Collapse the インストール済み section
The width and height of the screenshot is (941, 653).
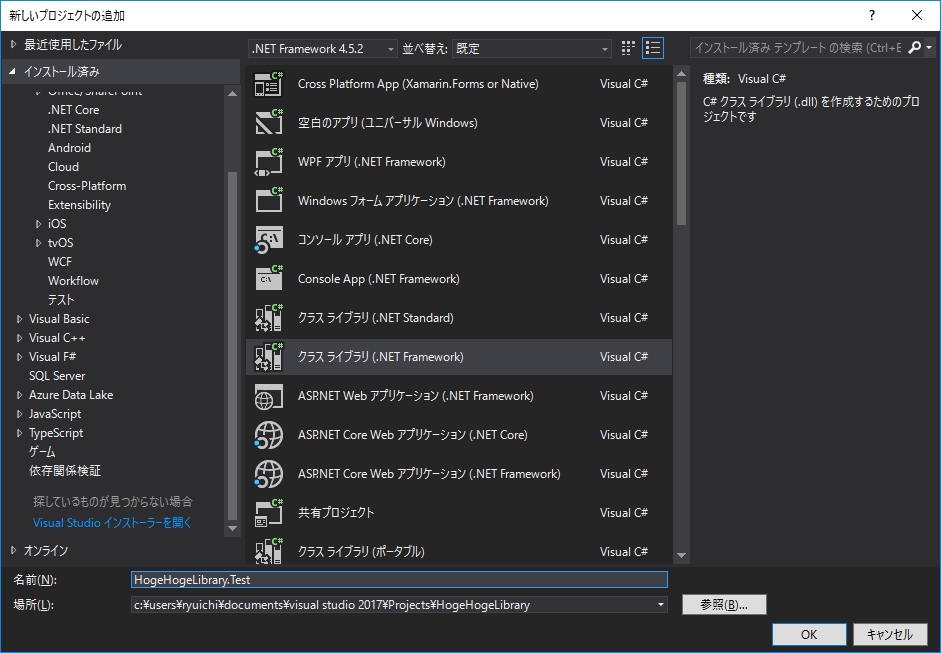pos(13,71)
